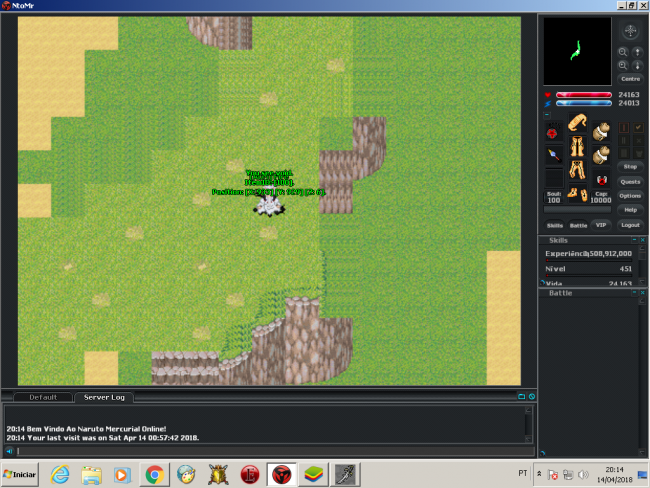The image size is (650, 488).
Task: Toggle the Skills panel button
Action: [555, 225]
